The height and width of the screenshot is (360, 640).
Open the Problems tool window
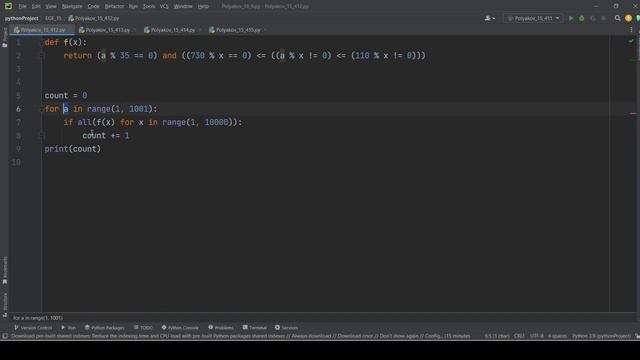tap(221, 328)
